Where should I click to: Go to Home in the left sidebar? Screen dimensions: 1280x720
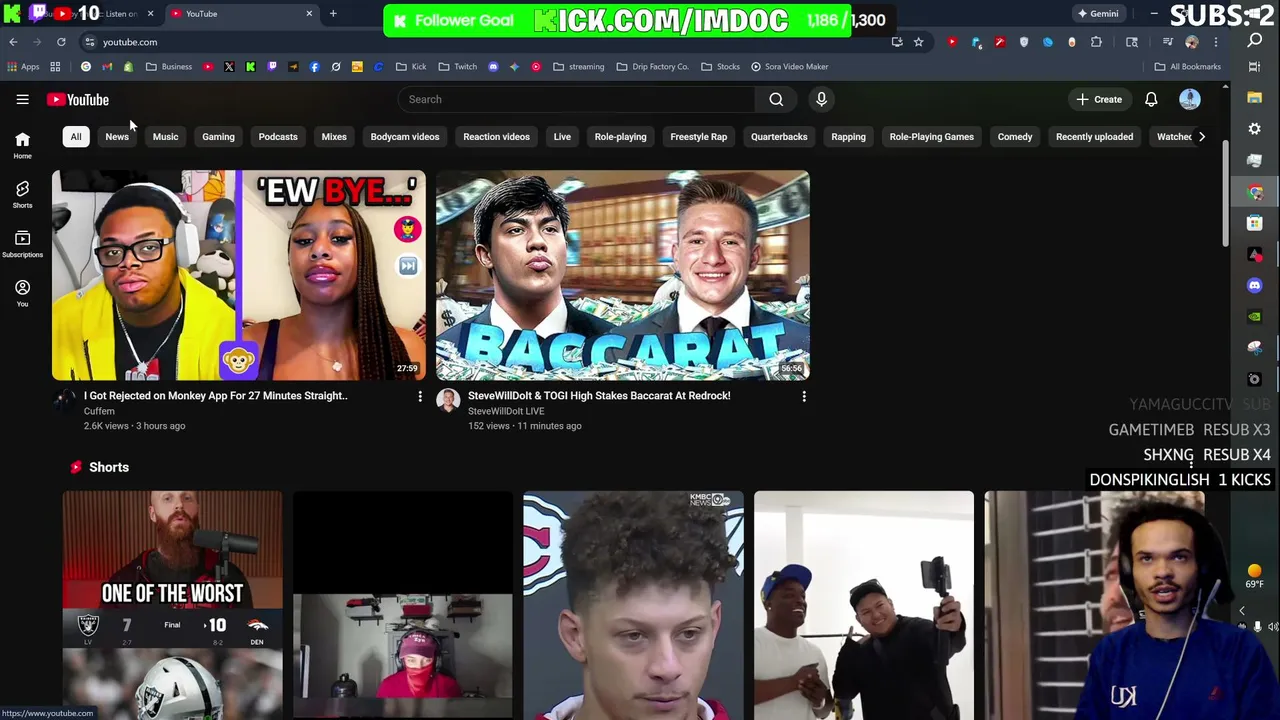[x=22, y=145]
